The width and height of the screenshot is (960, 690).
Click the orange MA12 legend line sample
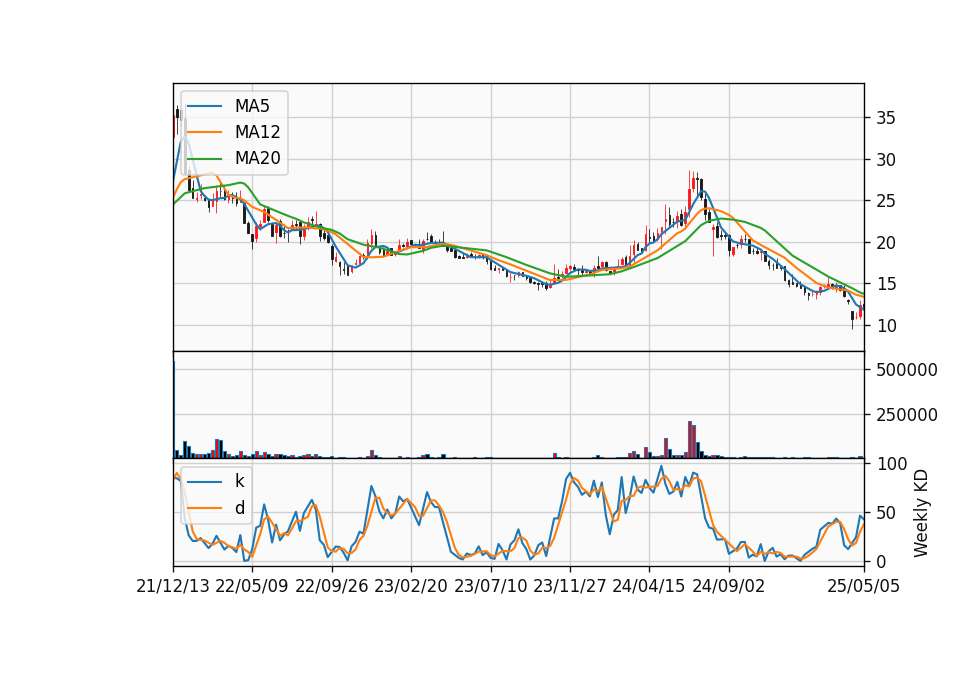coord(204,132)
